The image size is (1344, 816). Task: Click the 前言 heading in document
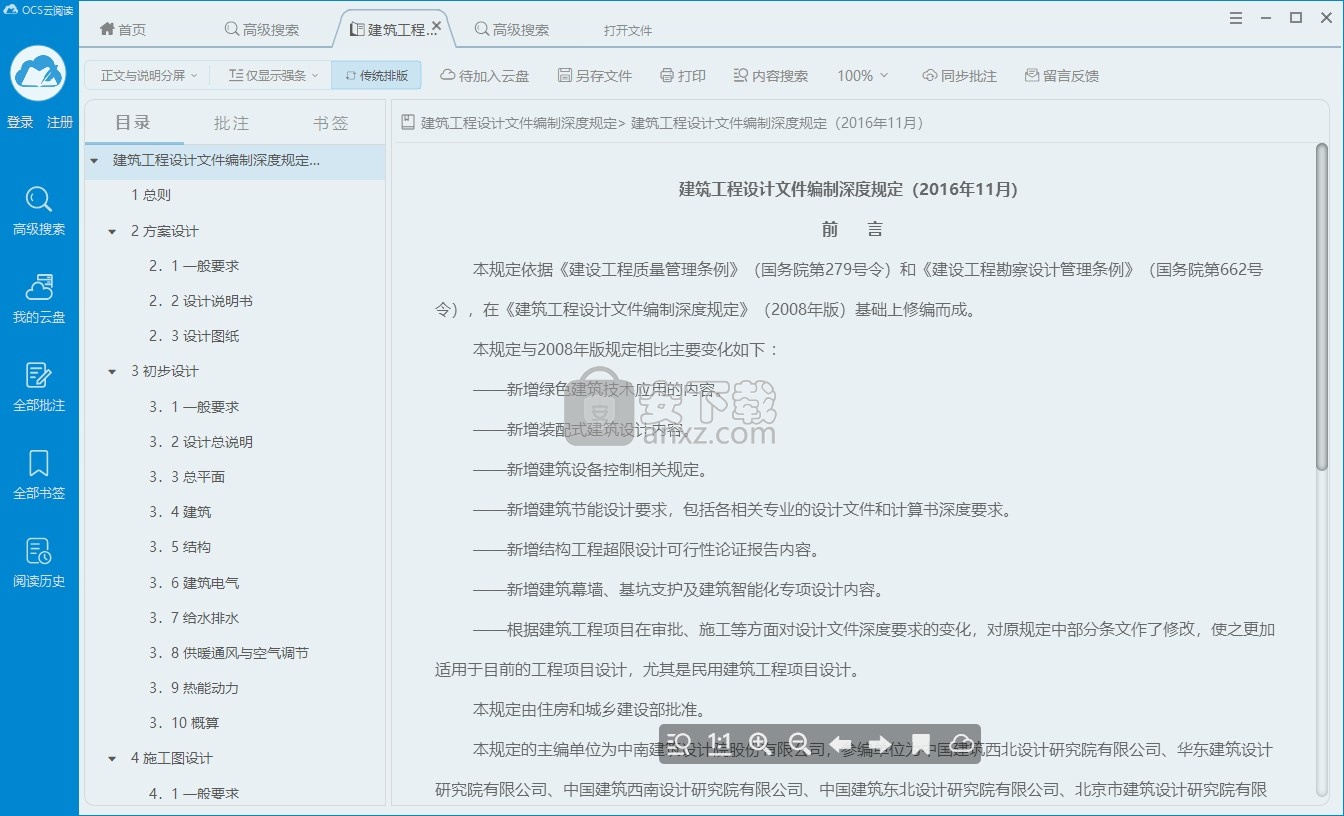(852, 229)
